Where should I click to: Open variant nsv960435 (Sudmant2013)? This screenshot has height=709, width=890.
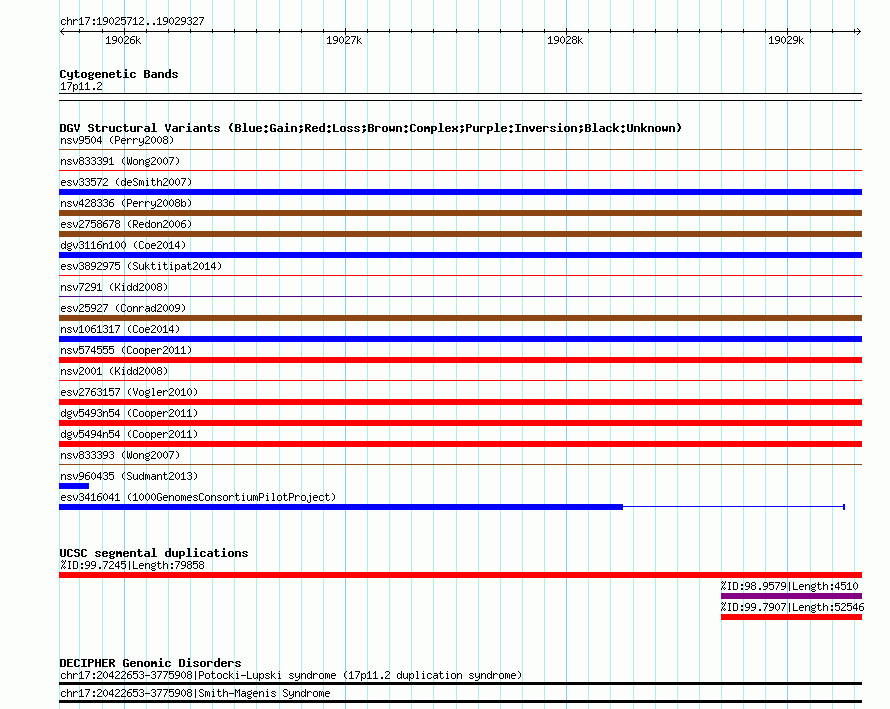click(129, 476)
